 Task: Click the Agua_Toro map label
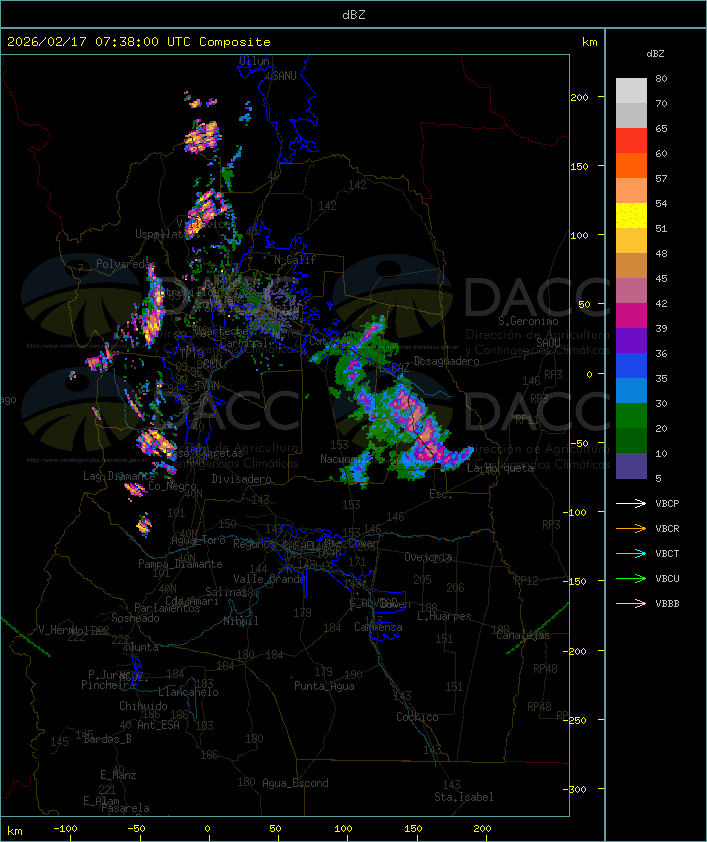tap(199, 540)
